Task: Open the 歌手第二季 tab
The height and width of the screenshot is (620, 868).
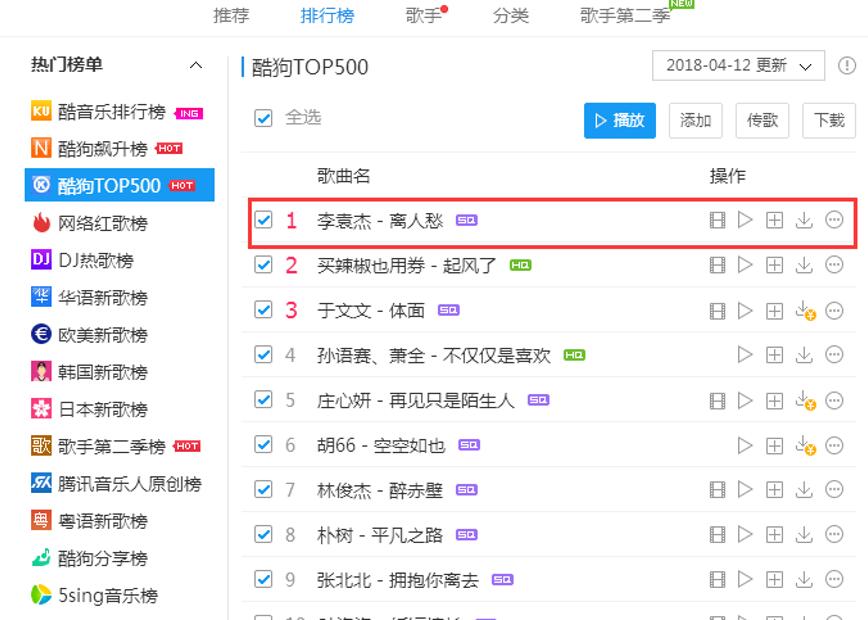Action: [x=626, y=16]
